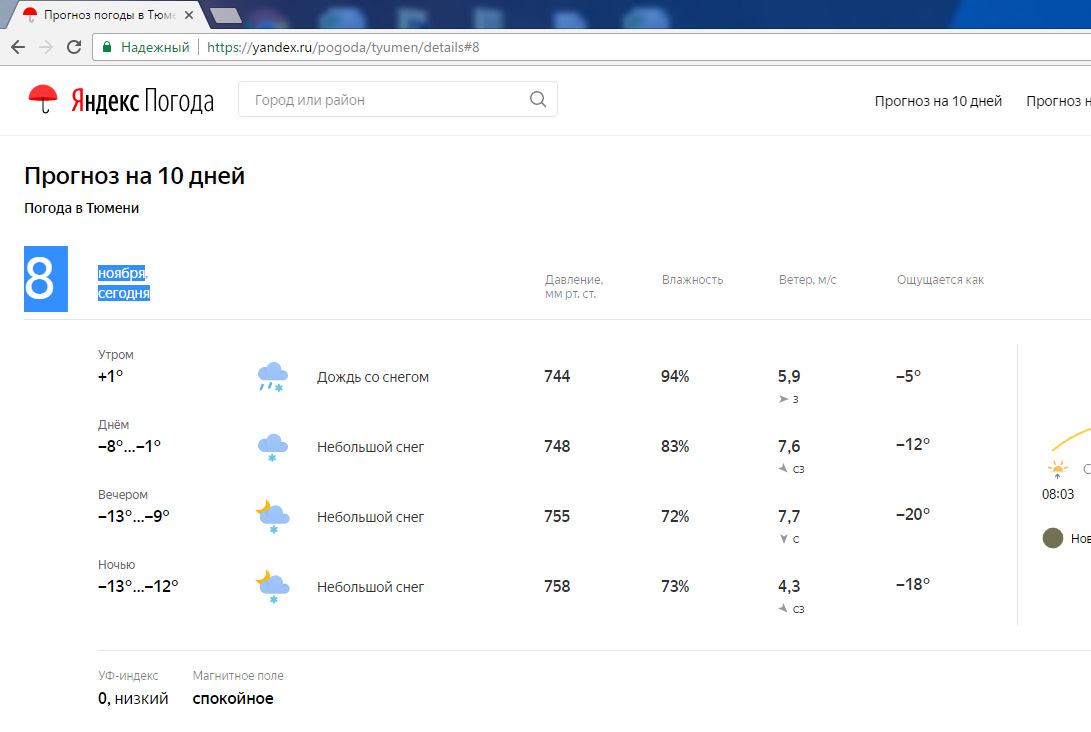The image size is (1091, 732).
Task: Open a new browser tab
Action: pos(225,15)
